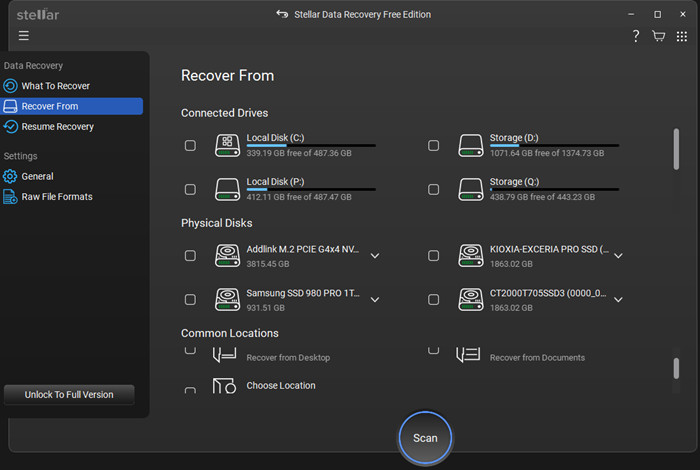
Task: Click the Raw File Formats document icon
Action: (x=10, y=197)
